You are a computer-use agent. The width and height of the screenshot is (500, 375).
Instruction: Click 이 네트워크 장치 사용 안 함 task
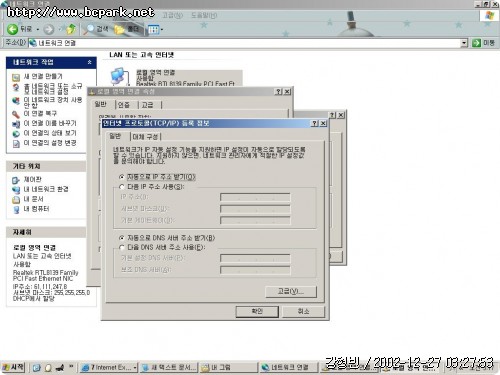pos(53,102)
